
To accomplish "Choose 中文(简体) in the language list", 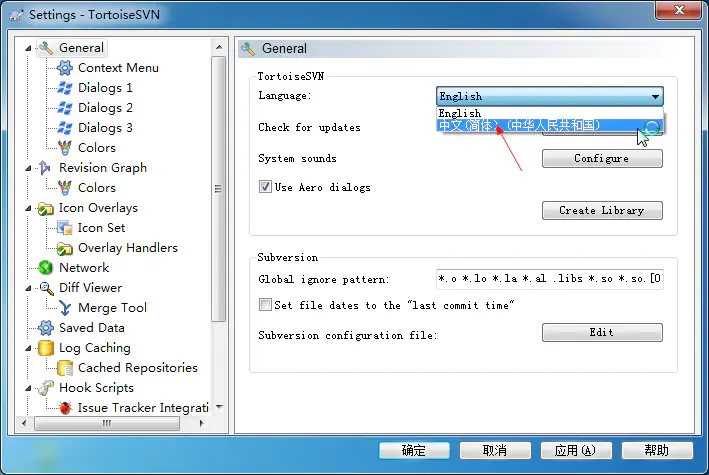I will (x=549, y=125).
